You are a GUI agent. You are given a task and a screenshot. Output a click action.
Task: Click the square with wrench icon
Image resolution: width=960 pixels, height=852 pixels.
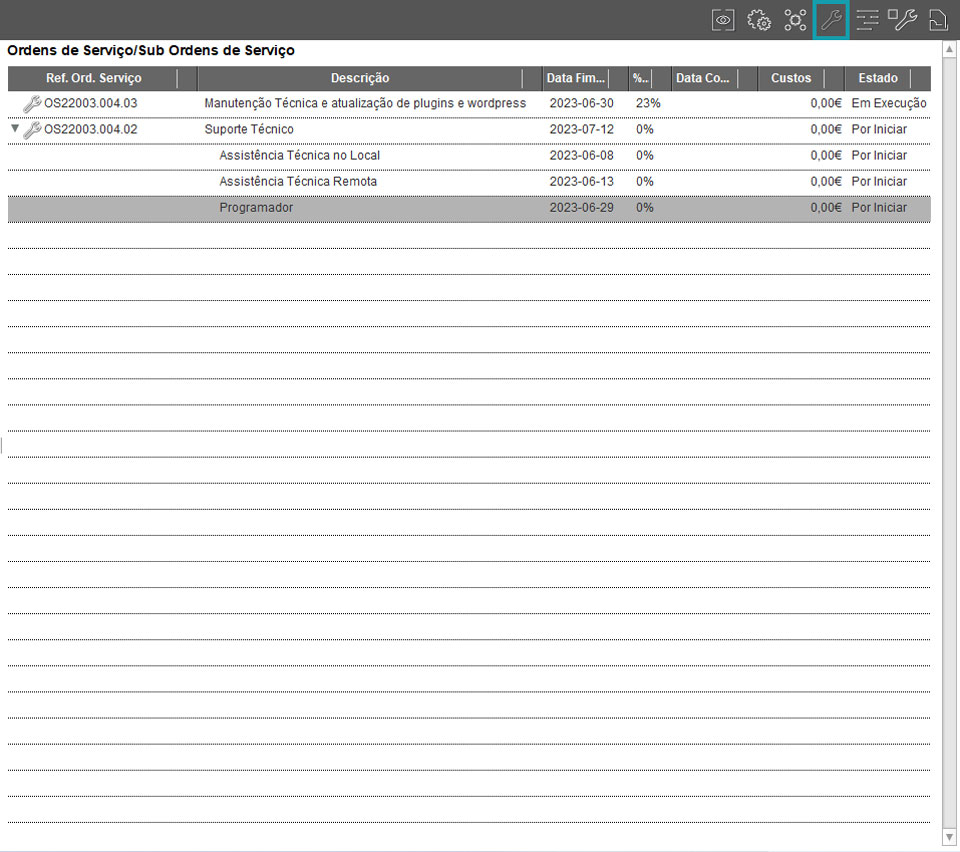(x=902, y=20)
